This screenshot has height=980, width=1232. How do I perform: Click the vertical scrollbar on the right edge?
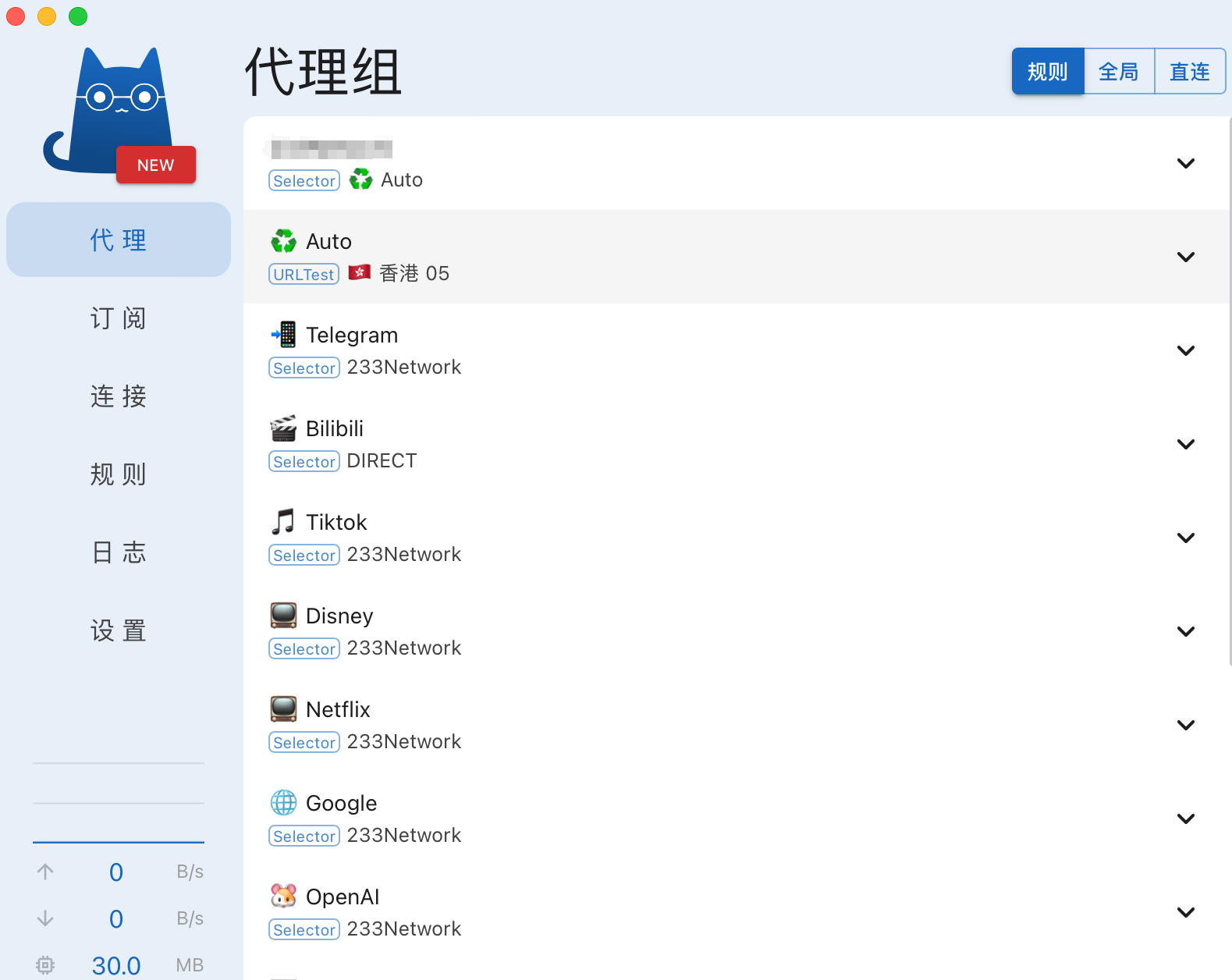pyautogui.click(x=1229, y=390)
